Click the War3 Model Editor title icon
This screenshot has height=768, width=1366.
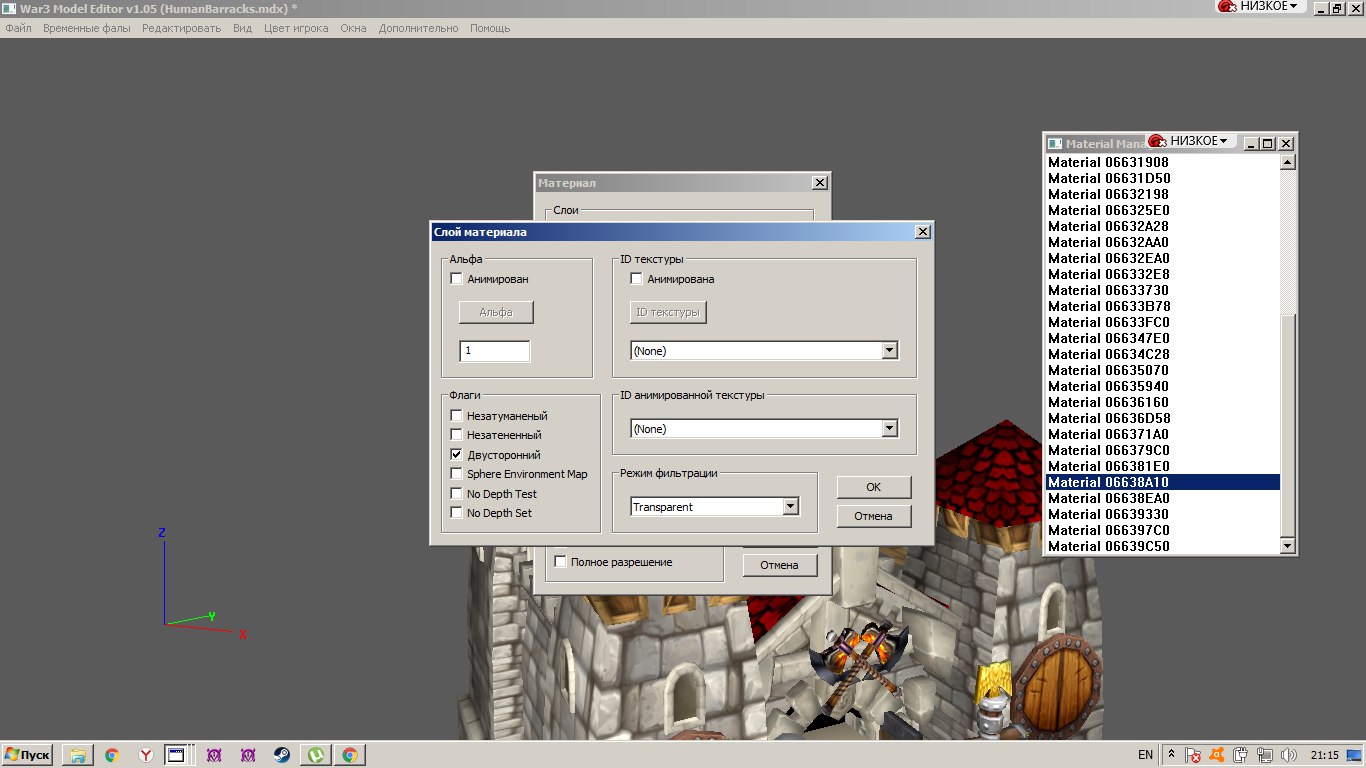pyautogui.click(x=9, y=8)
